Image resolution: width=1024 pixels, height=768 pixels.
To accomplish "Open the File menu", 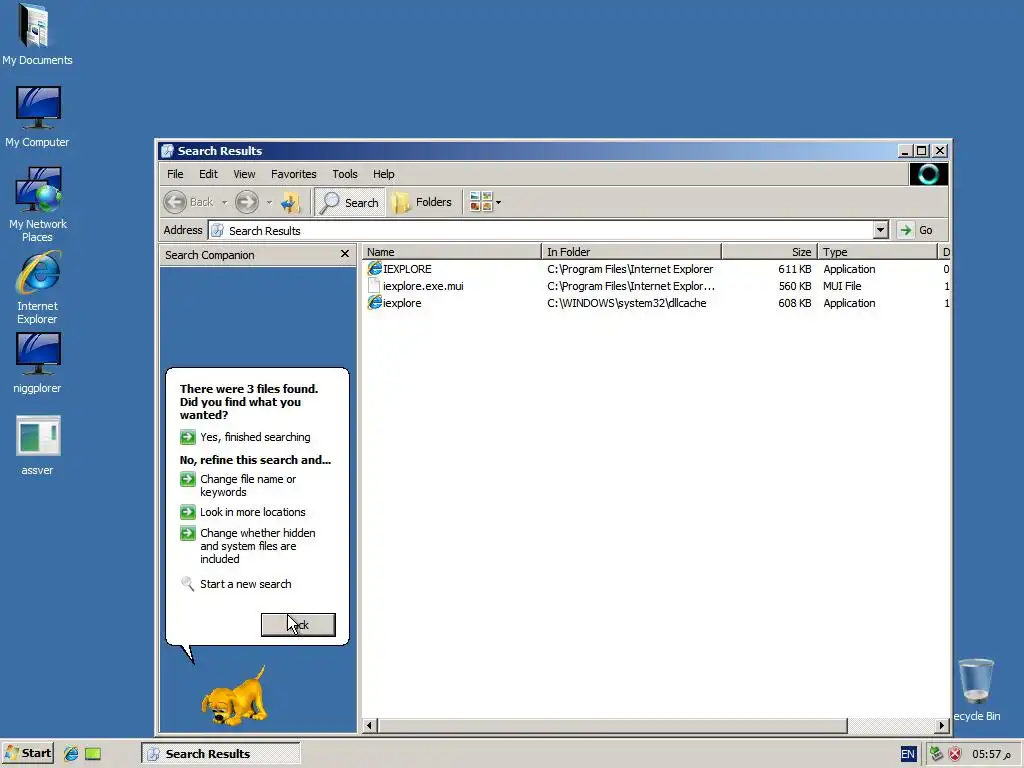I will 175,174.
